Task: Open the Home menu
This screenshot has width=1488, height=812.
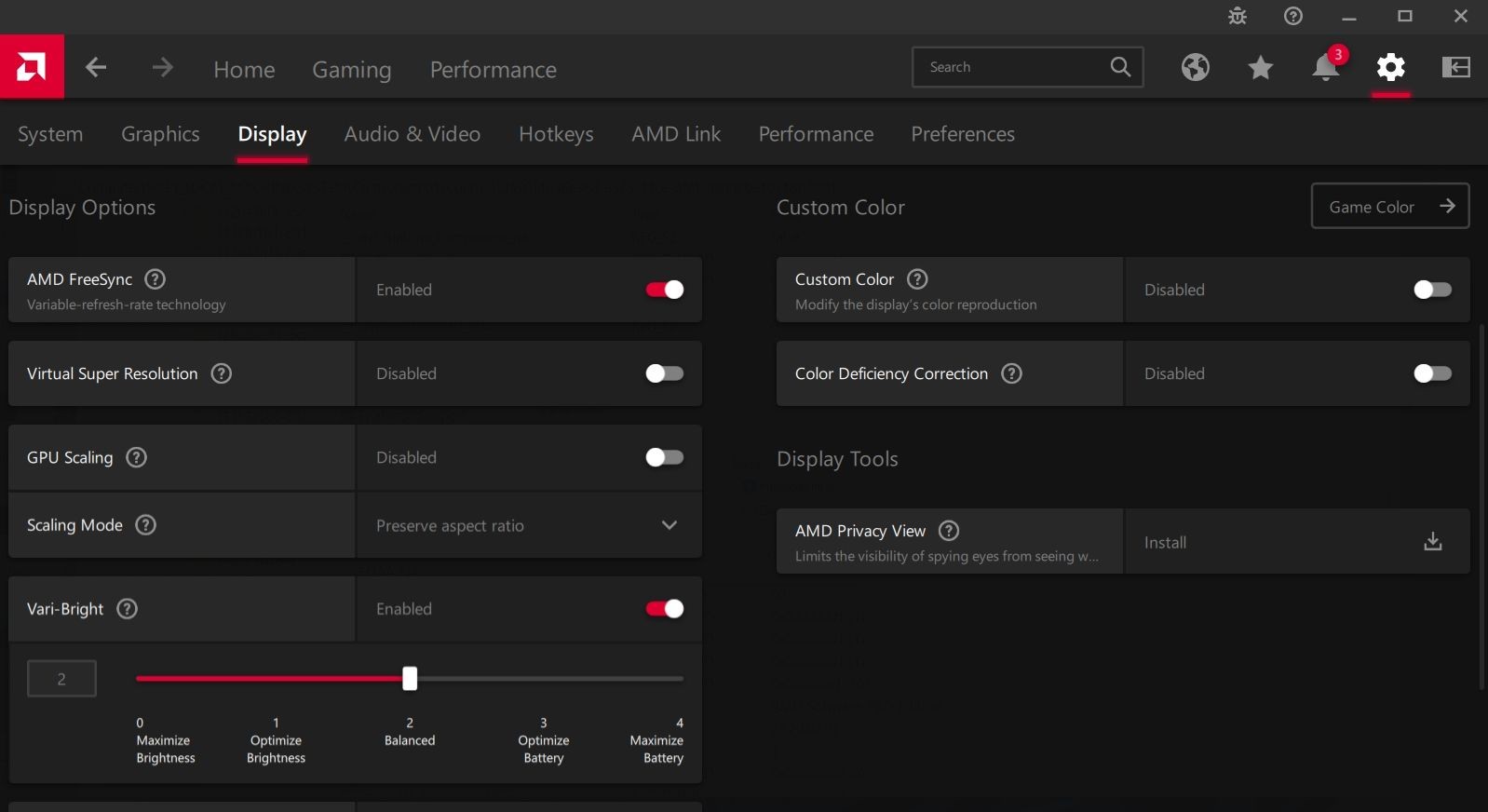Action: (x=244, y=70)
